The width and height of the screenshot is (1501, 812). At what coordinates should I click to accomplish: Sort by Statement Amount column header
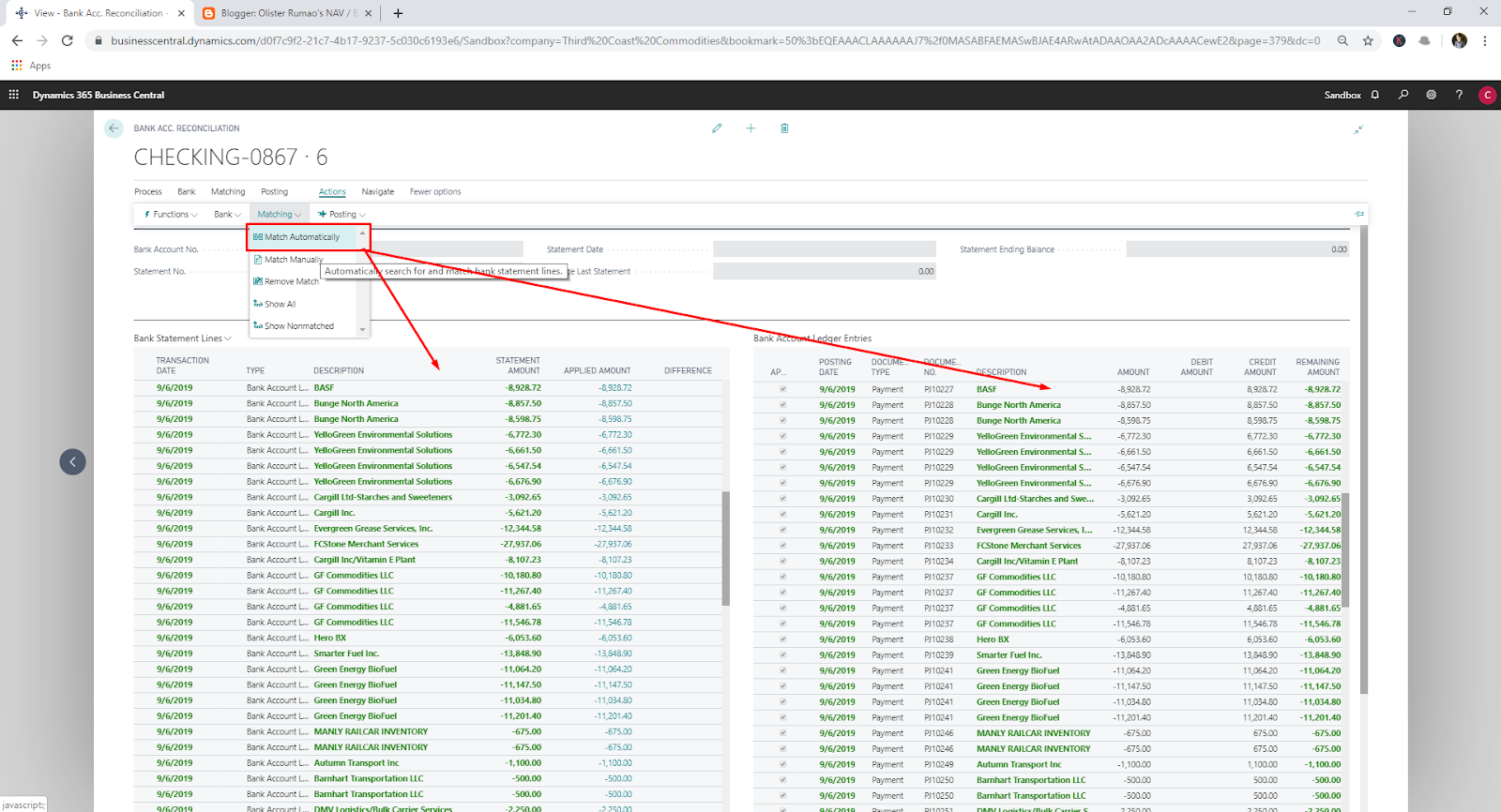click(518, 366)
